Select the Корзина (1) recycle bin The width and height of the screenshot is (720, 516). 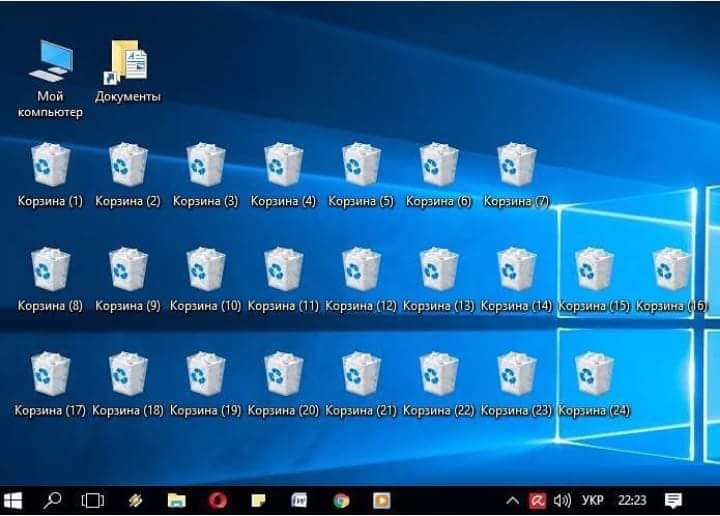point(50,174)
